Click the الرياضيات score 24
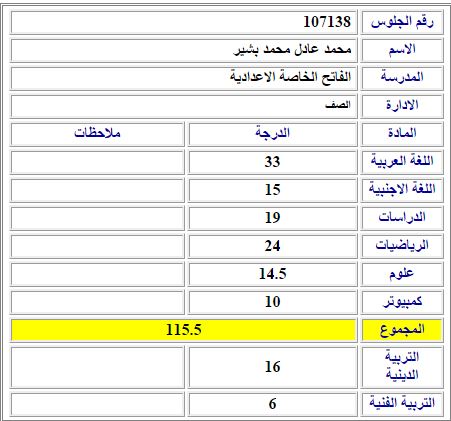The image size is (451, 421). pos(272,246)
